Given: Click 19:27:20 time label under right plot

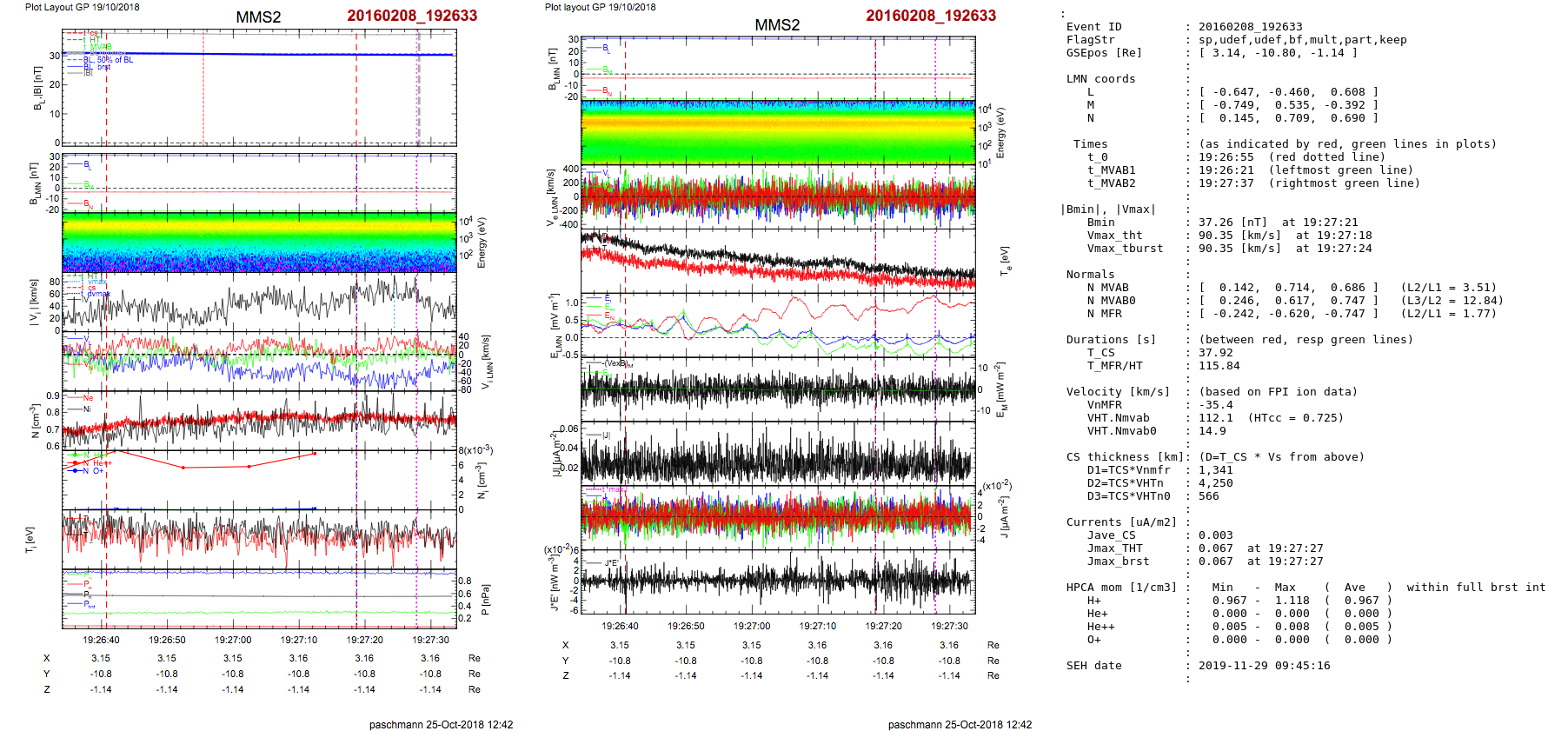Looking at the screenshot, I should pyautogui.click(x=883, y=626).
